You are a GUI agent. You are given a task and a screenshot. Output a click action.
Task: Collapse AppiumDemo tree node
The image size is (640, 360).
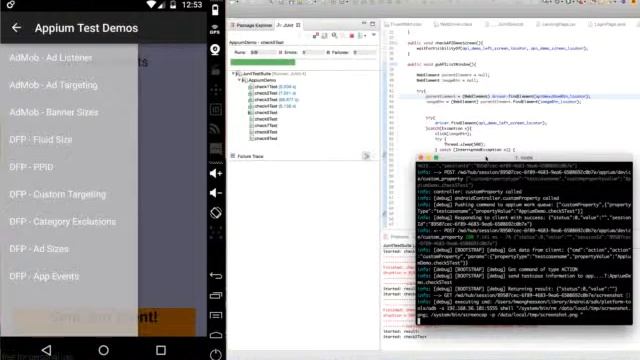pos(240,80)
